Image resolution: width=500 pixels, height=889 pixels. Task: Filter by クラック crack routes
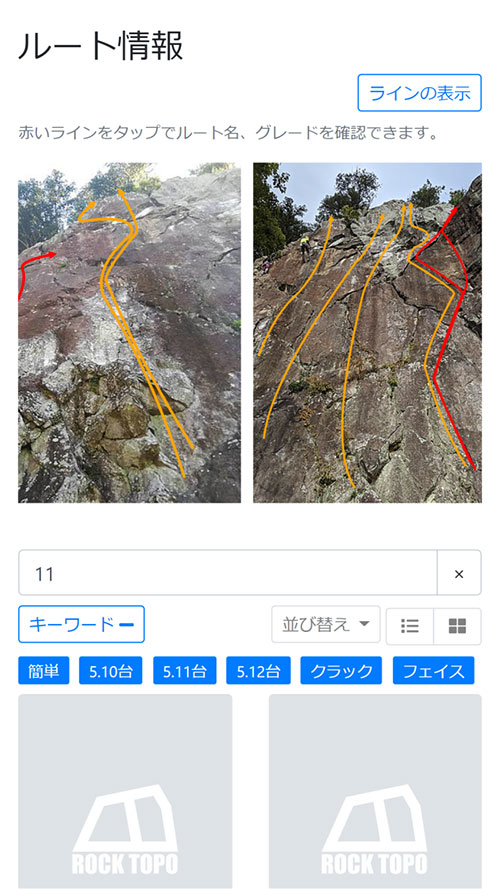pyautogui.click(x=341, y=671)
